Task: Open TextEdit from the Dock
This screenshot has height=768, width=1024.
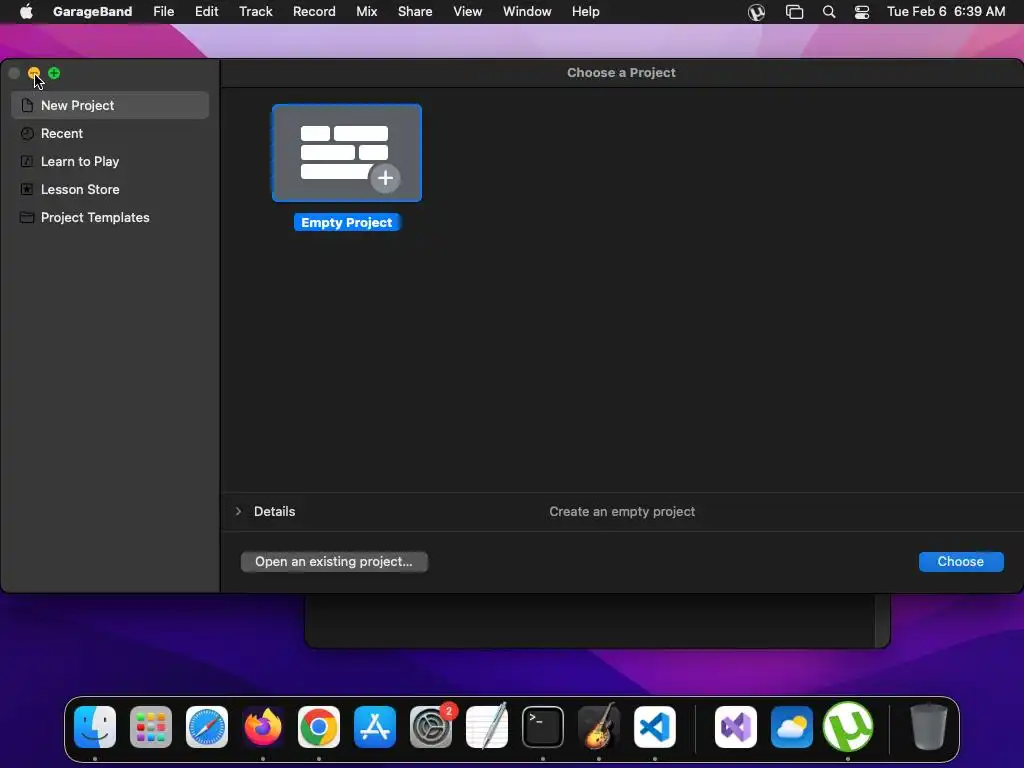Action: 487,727
